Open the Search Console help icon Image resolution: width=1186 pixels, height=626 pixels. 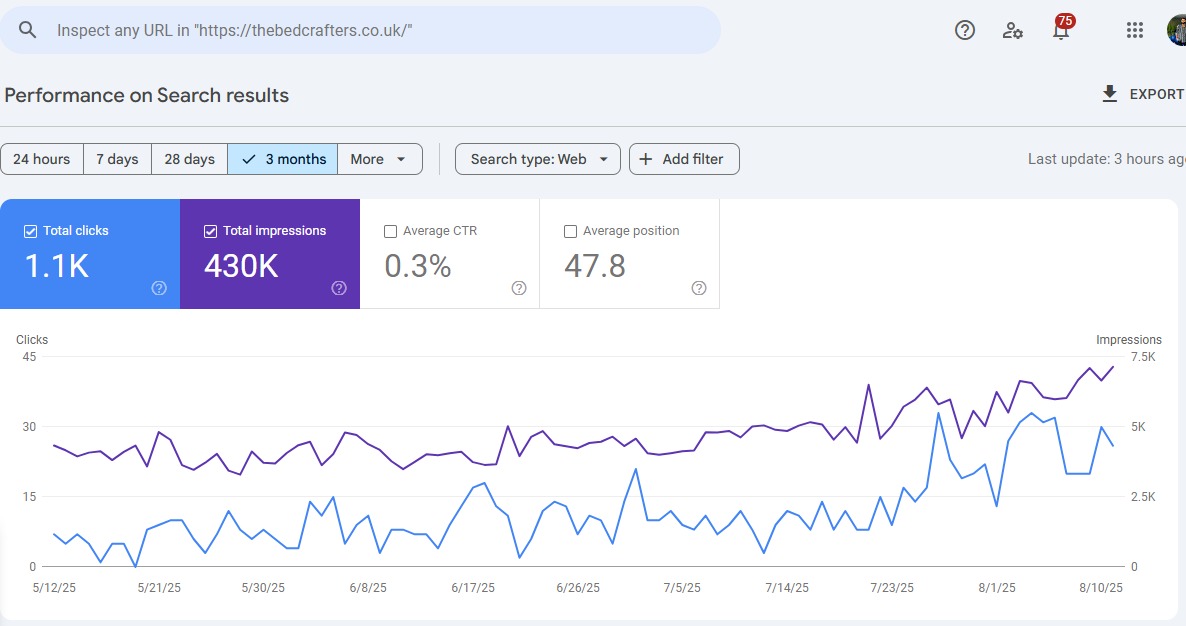click(964, 30)
